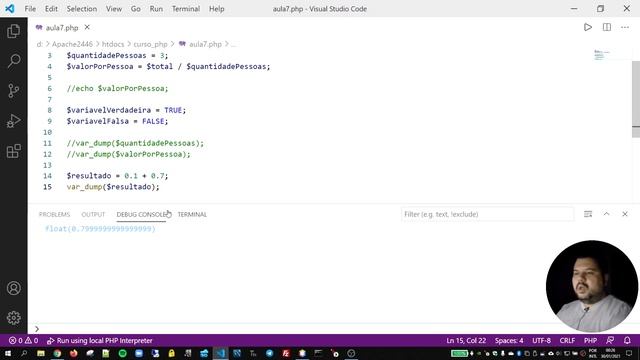Switch to the TERMINAL panel tab

(192, 214)
